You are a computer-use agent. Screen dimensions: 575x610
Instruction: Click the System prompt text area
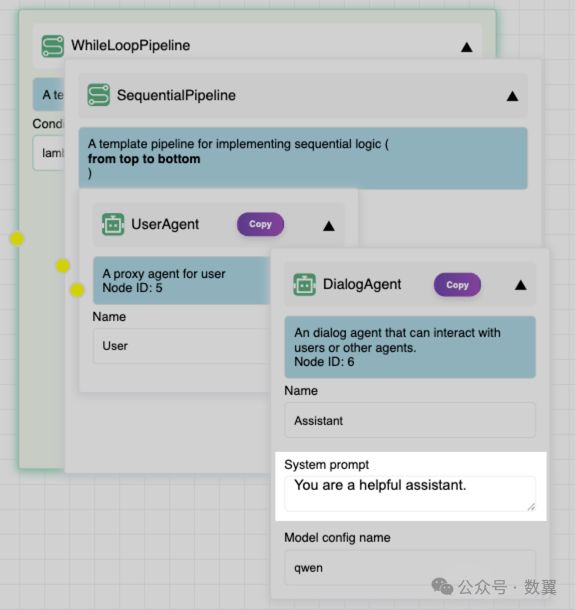410,493
